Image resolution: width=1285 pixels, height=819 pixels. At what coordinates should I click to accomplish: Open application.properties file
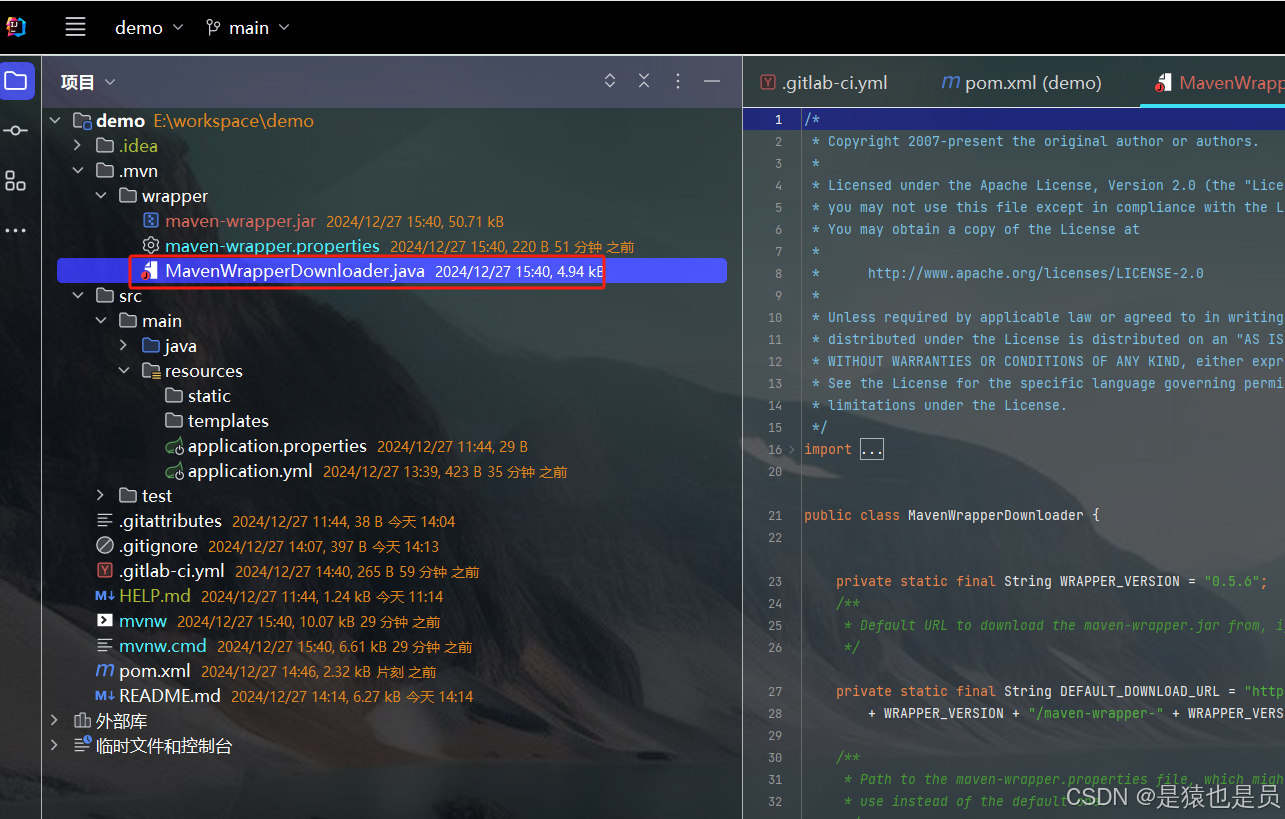(x=277, y=446)
